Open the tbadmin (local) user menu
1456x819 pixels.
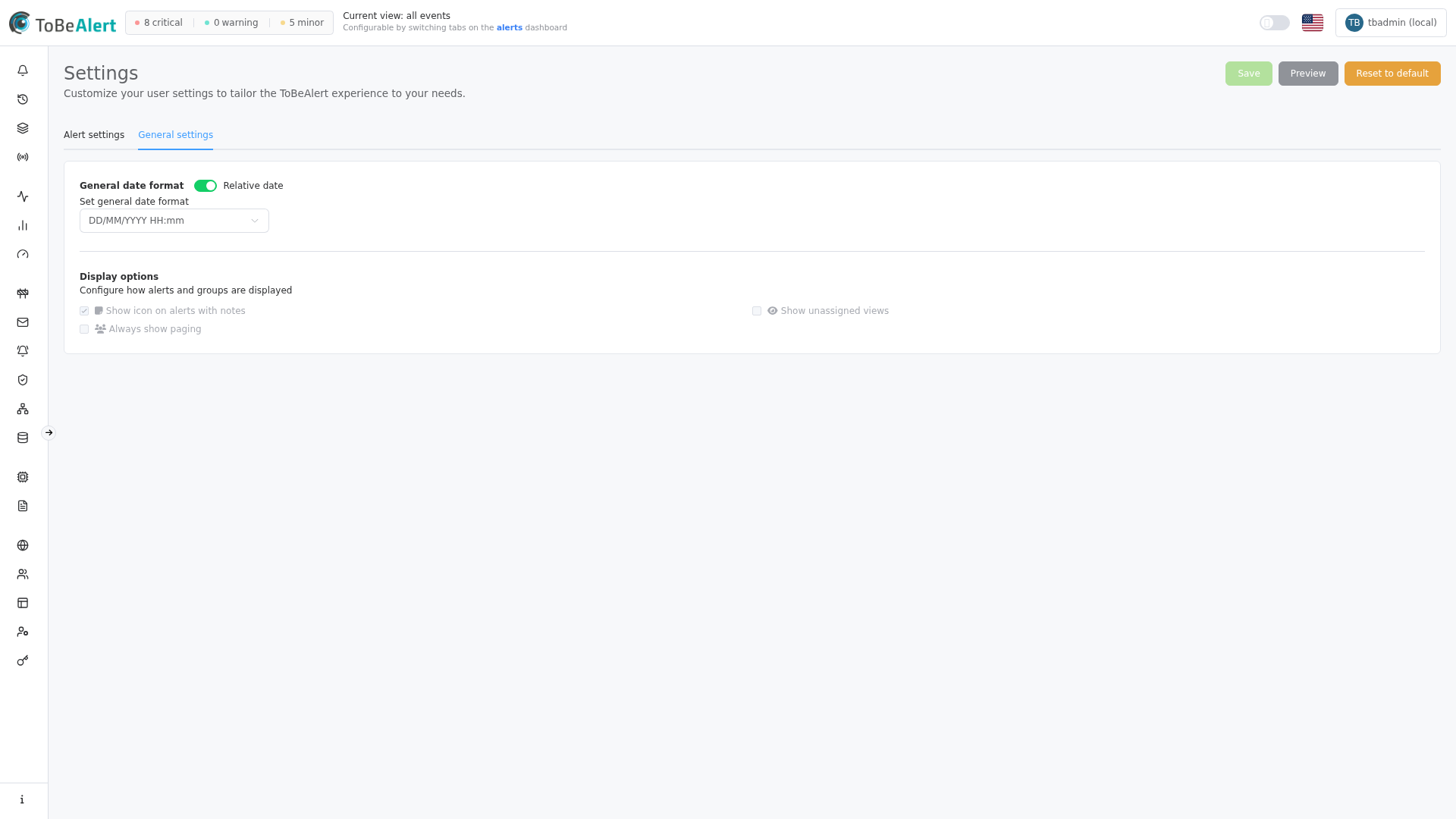pyautogui.click(x=1391, y=23)
